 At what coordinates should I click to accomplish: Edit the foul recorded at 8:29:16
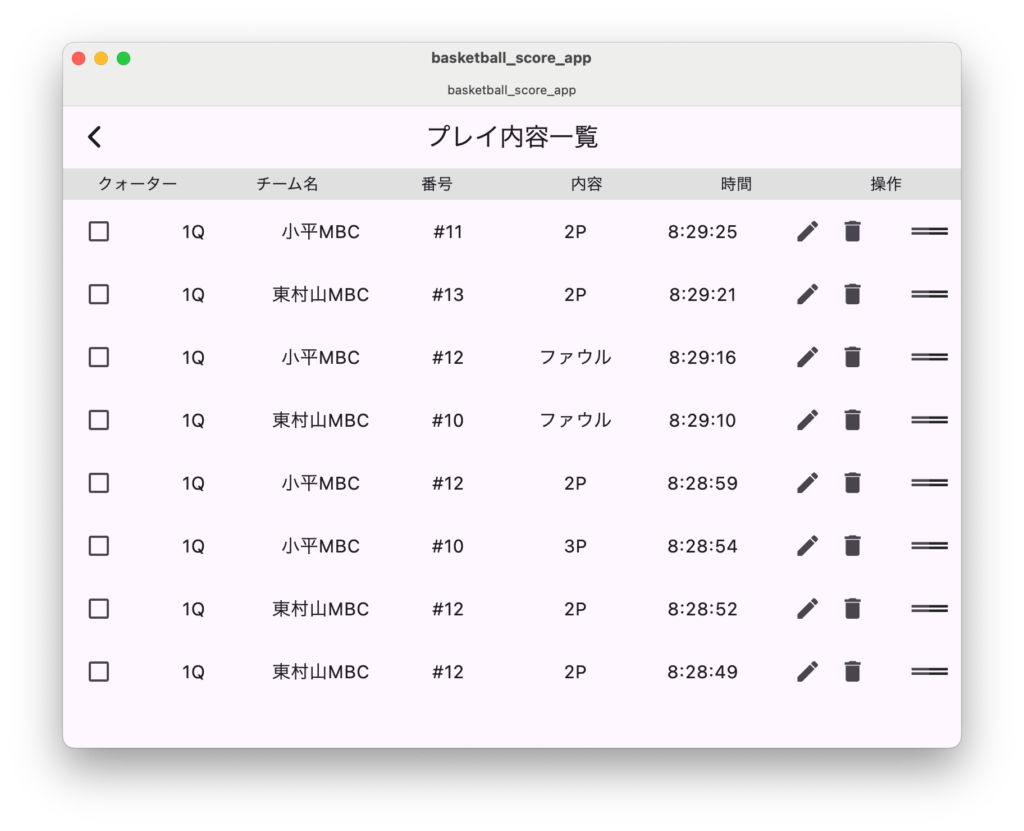pos(808,357)
